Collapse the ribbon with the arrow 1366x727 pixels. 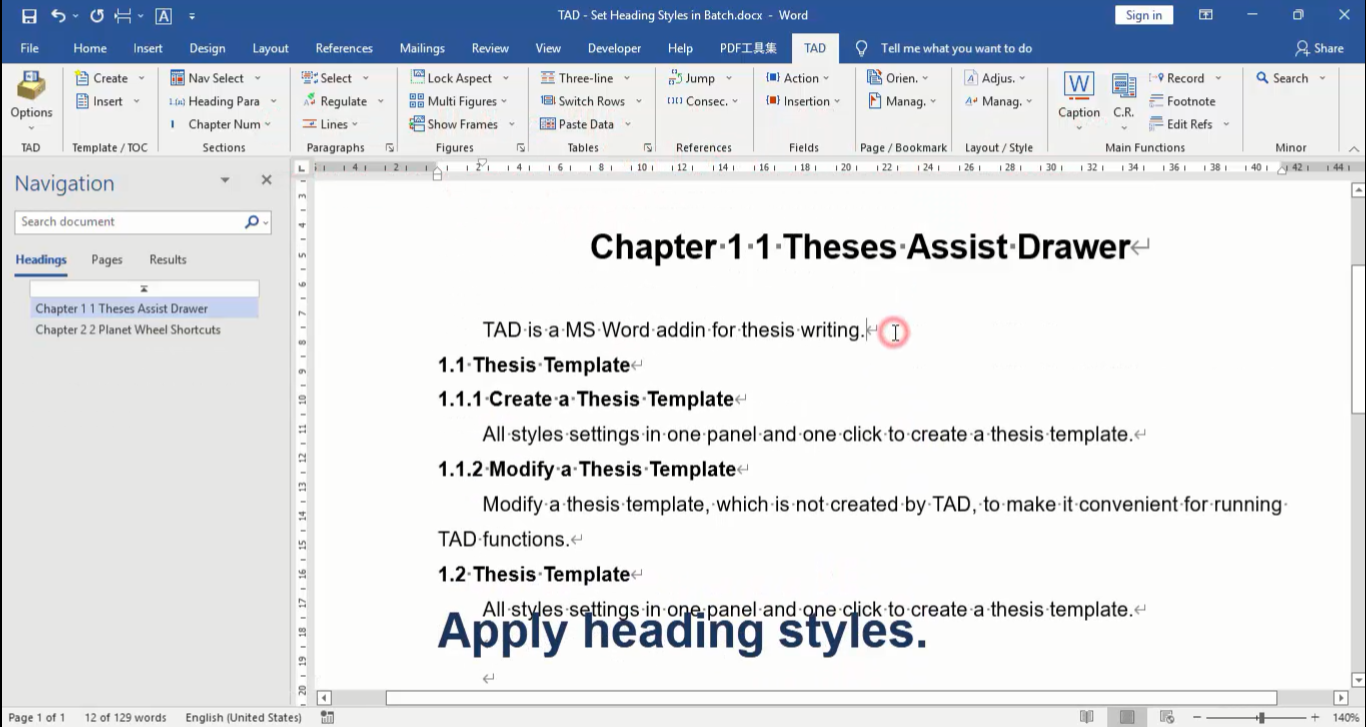[x=1354, y=148]
